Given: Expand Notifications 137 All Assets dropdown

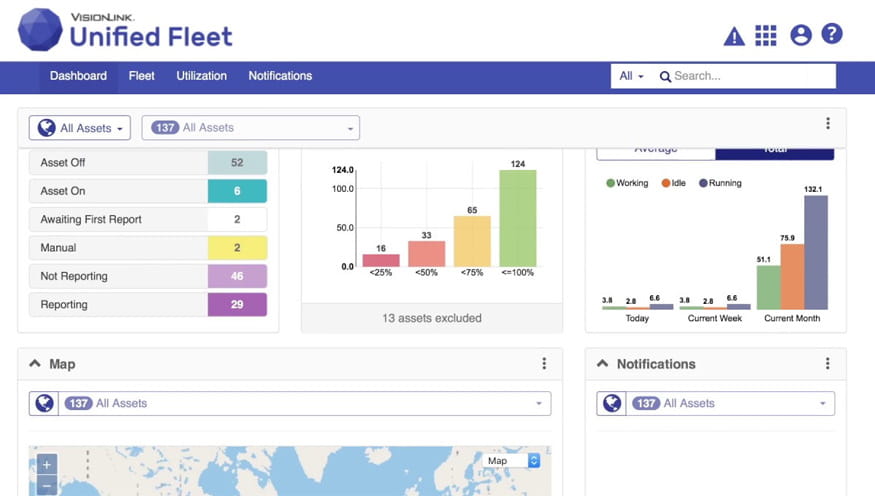Looking at the screenshot, I should pyautogui.click(x=730, y=403).
